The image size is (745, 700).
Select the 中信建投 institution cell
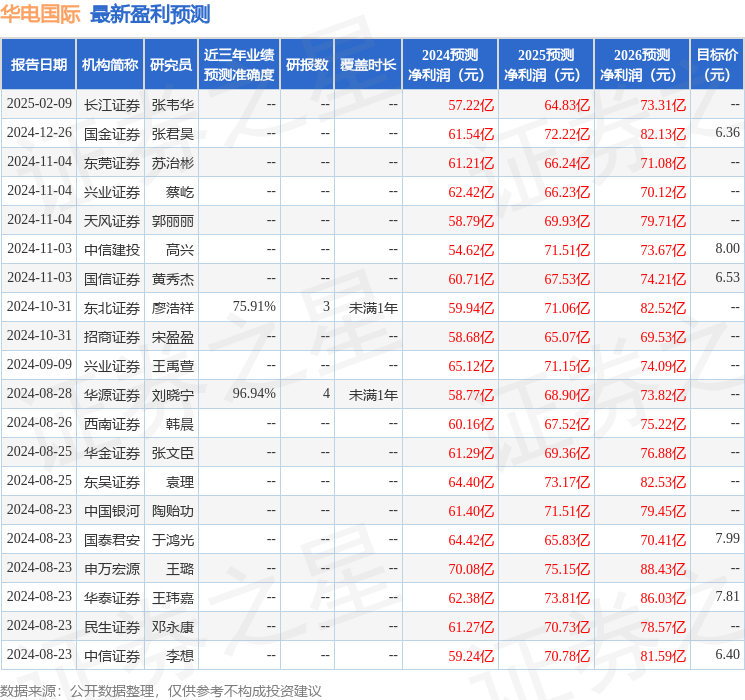[x=112, y=250]
